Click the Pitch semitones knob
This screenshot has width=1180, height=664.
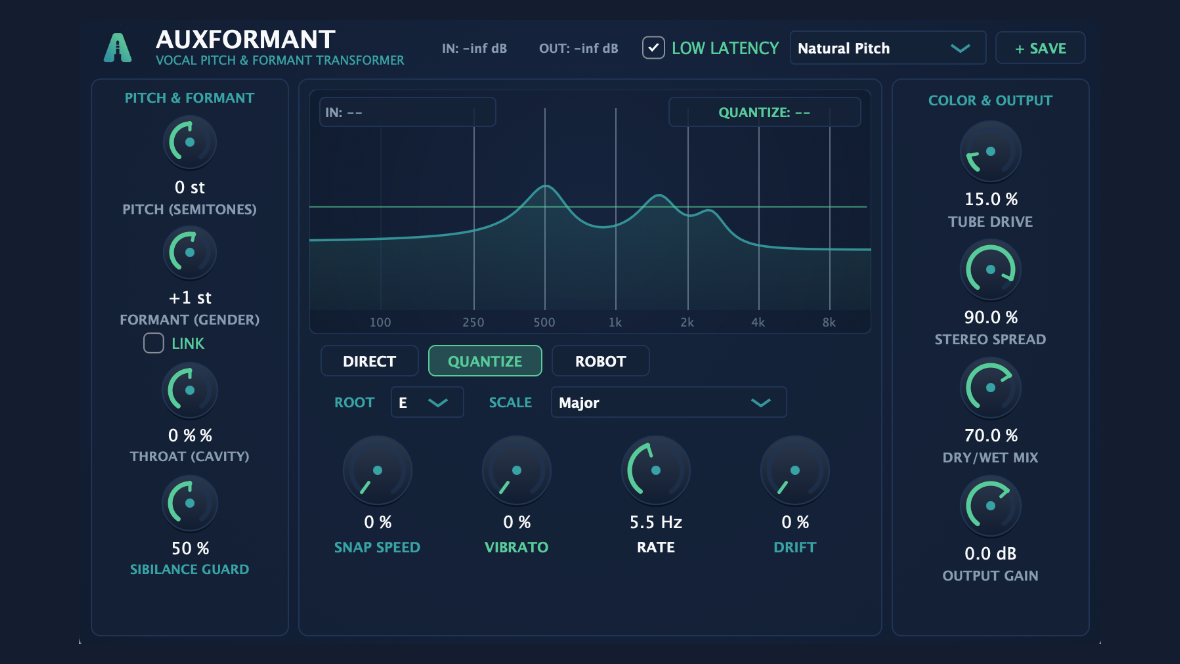(x=190, y=142)
